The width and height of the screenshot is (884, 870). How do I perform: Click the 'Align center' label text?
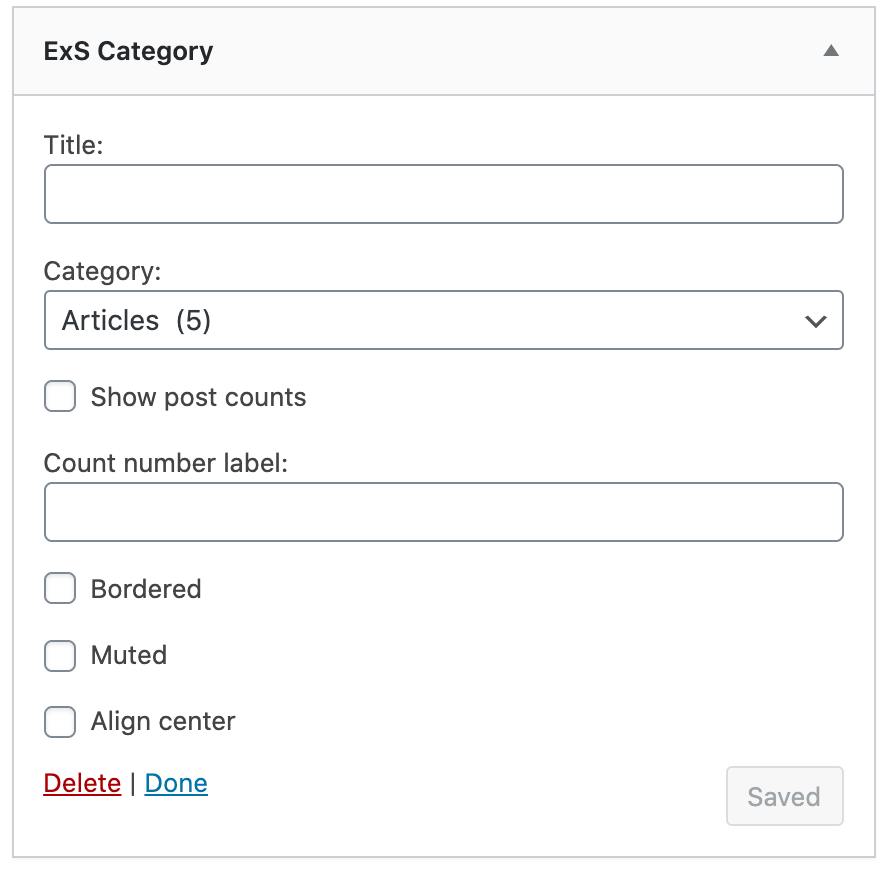[x=163, y=721]
